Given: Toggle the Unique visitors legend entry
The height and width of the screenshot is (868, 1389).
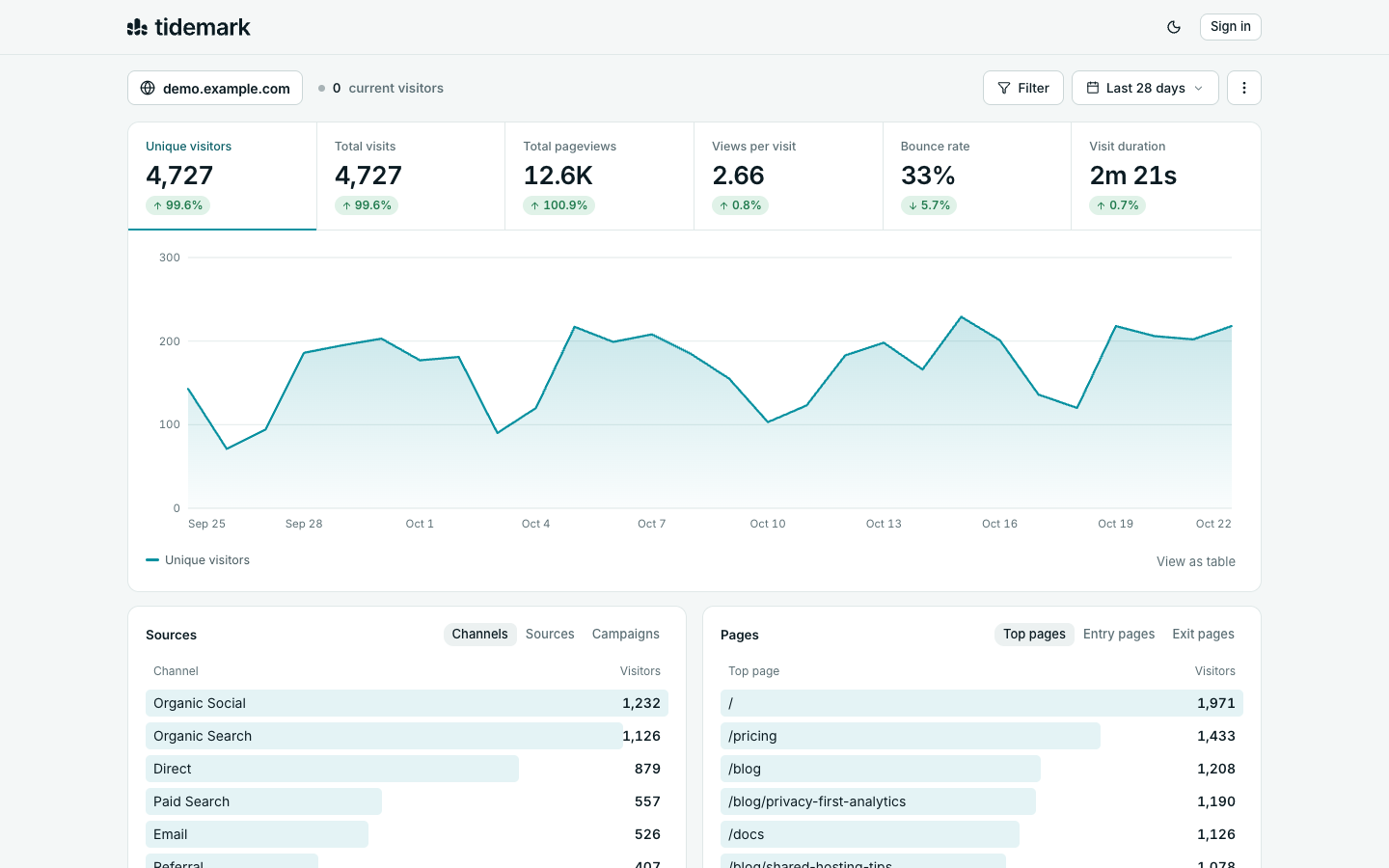Looking at the screenshot, I should [198, 560].
